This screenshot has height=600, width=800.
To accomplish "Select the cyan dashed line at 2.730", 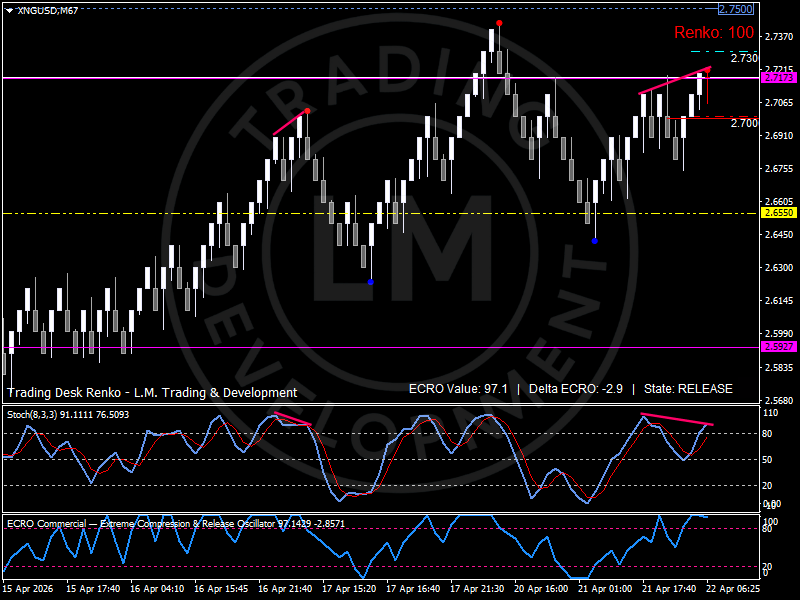I will pyautogui.click(x=723, y=52).
